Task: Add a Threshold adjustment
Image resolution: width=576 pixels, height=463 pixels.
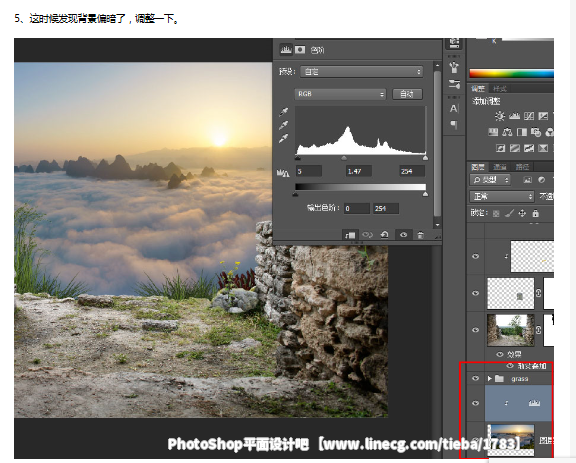Action: click(529, 148)
